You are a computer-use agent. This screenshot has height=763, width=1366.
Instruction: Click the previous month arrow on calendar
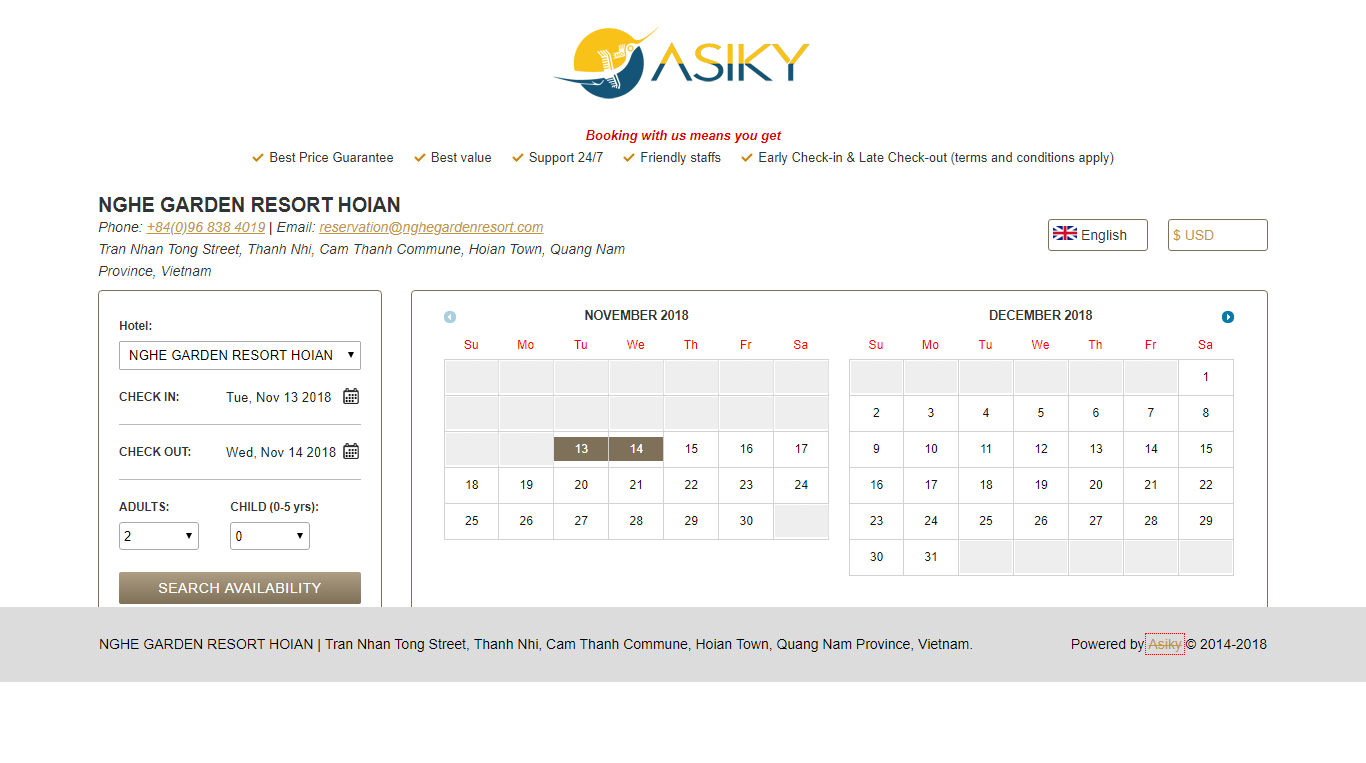tap(449, 316)
